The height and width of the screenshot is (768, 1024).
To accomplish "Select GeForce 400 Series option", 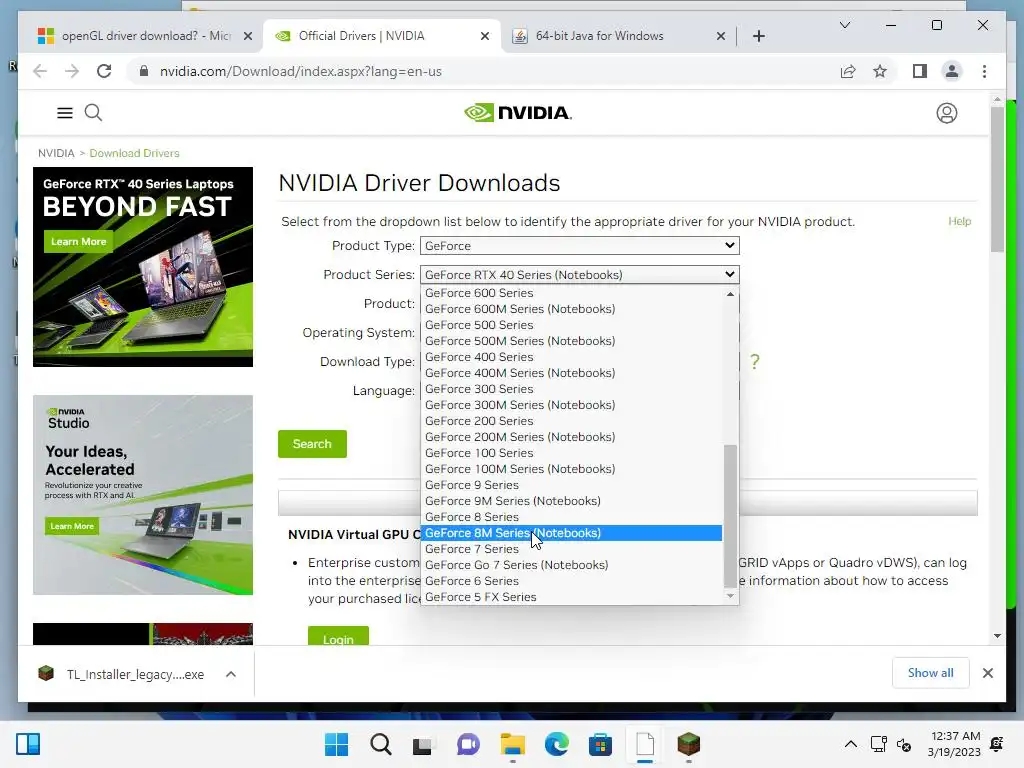I will click(571, 357).
